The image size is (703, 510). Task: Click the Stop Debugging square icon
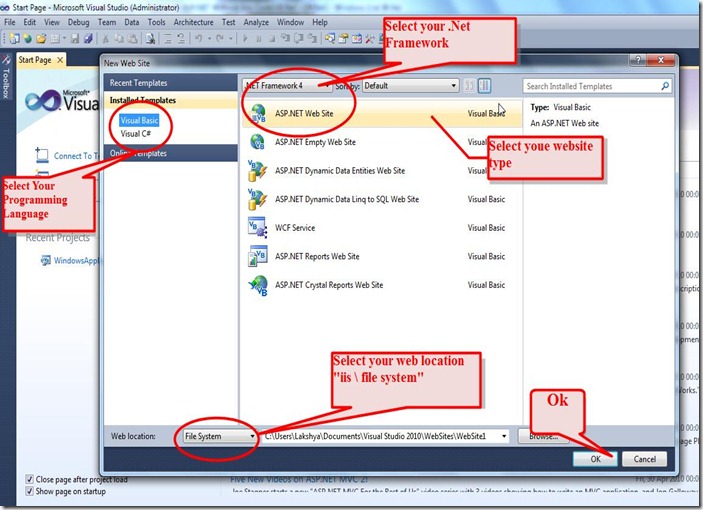(x=272, y=39)
